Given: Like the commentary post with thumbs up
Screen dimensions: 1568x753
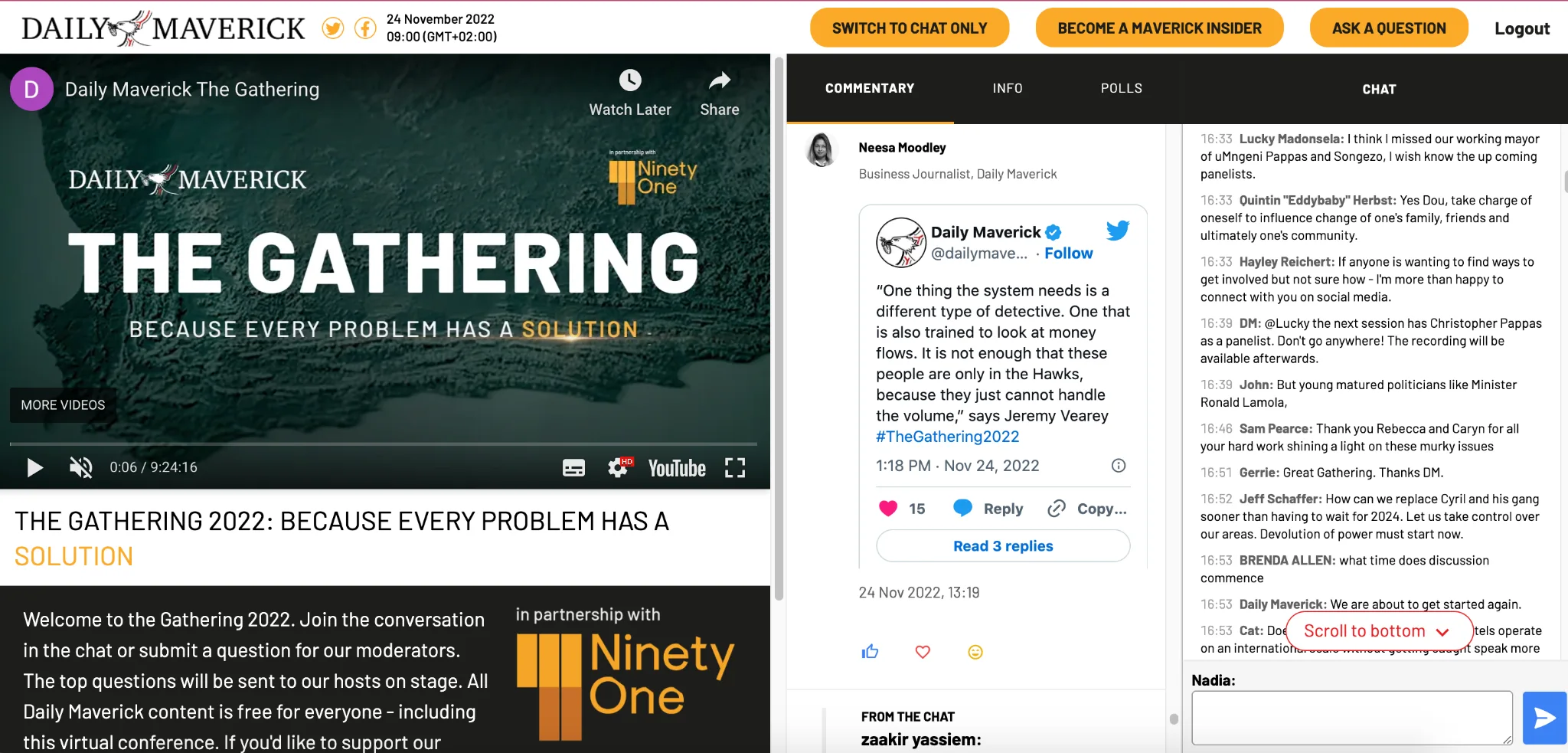Looking at the screenshot, I should point(870,652).
